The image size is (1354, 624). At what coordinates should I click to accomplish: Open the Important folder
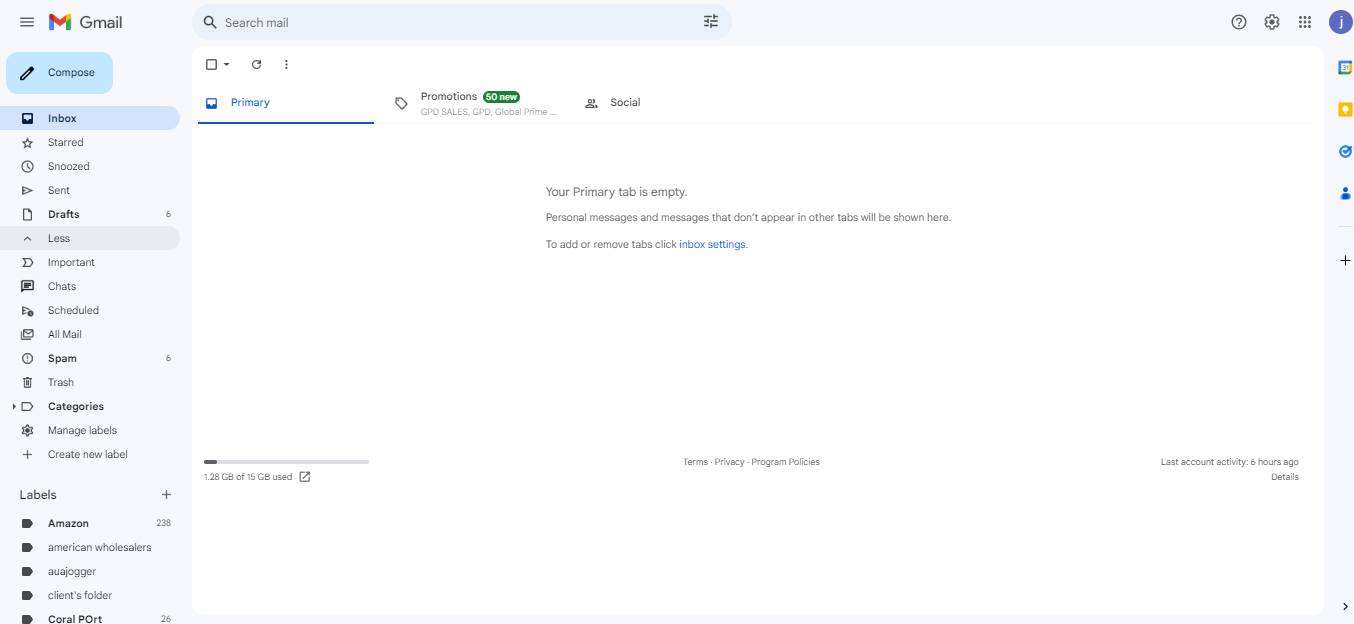click(x=90, y=262)
